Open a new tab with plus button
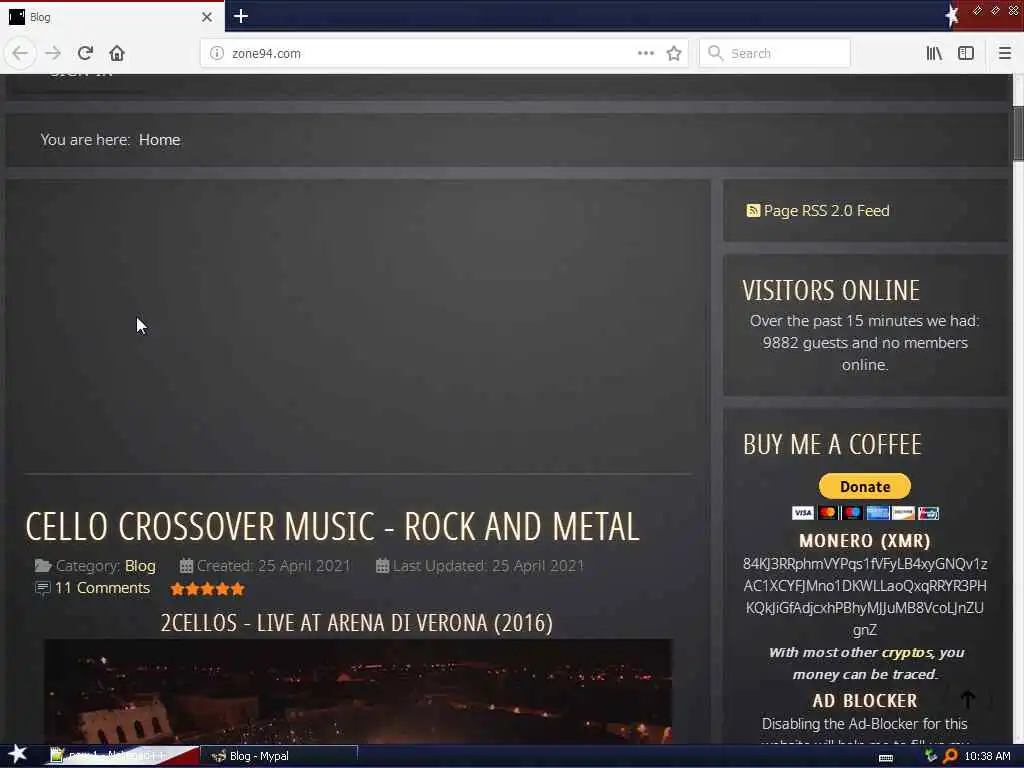 pyautogui.click(x=240, y=16)
